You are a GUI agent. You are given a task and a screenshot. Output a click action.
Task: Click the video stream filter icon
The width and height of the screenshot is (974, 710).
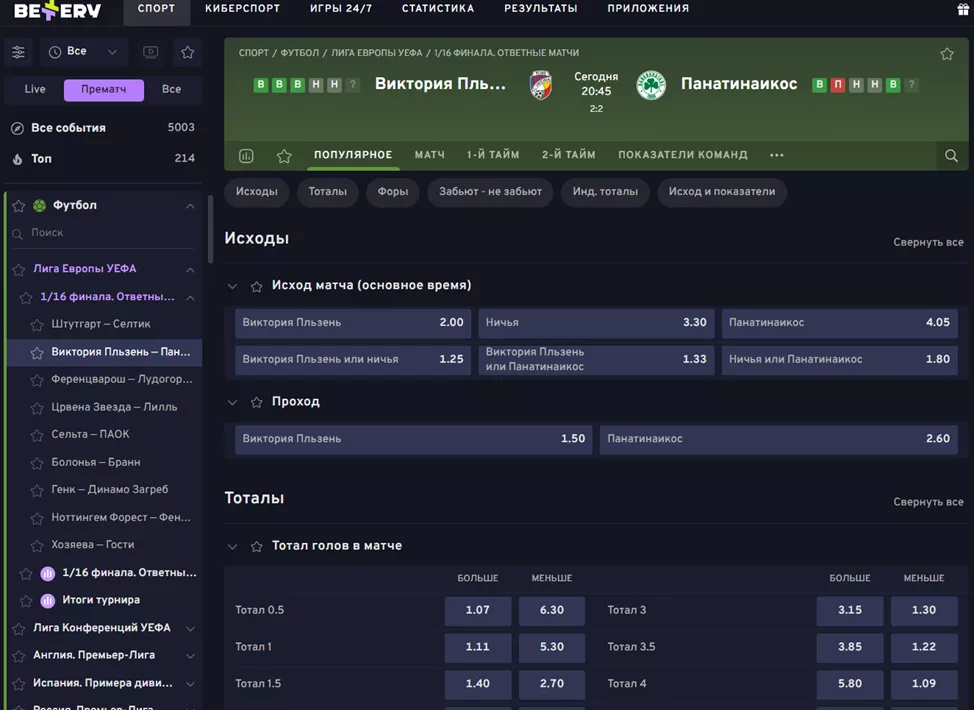click(x=150, y=52)
